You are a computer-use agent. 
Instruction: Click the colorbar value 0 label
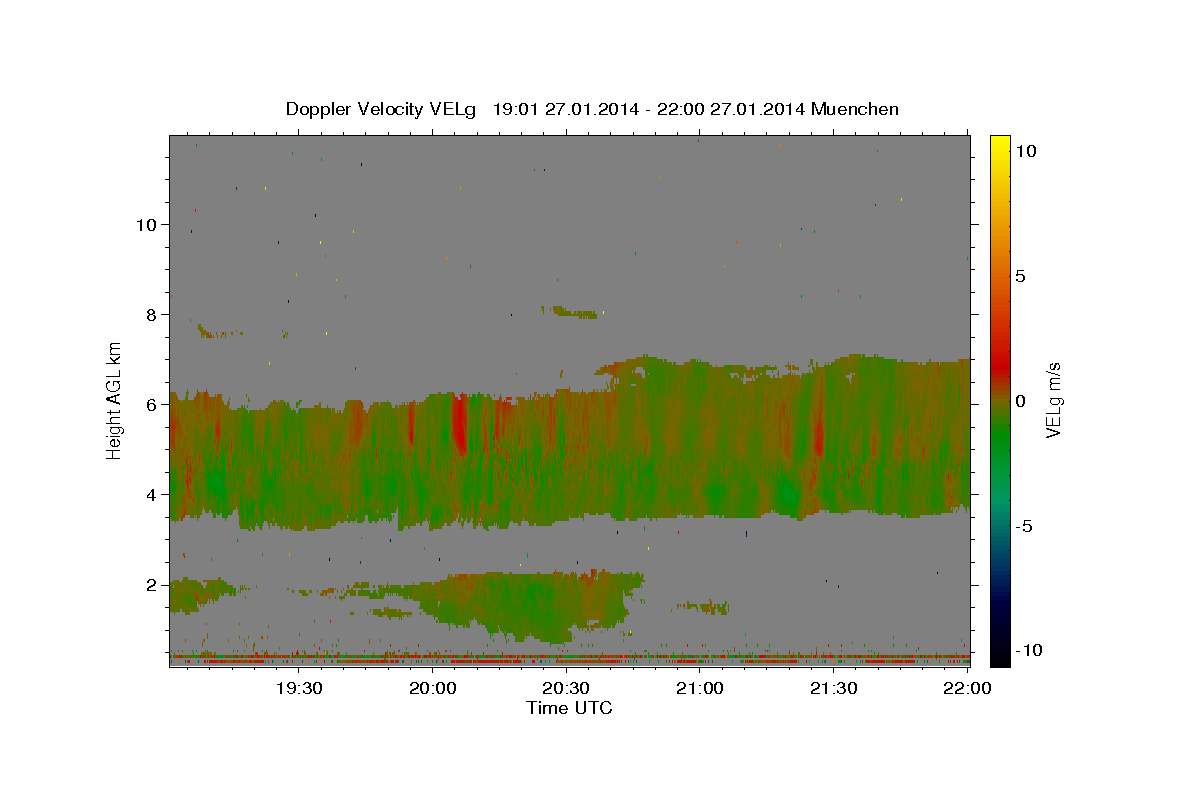pos(1020,400)
